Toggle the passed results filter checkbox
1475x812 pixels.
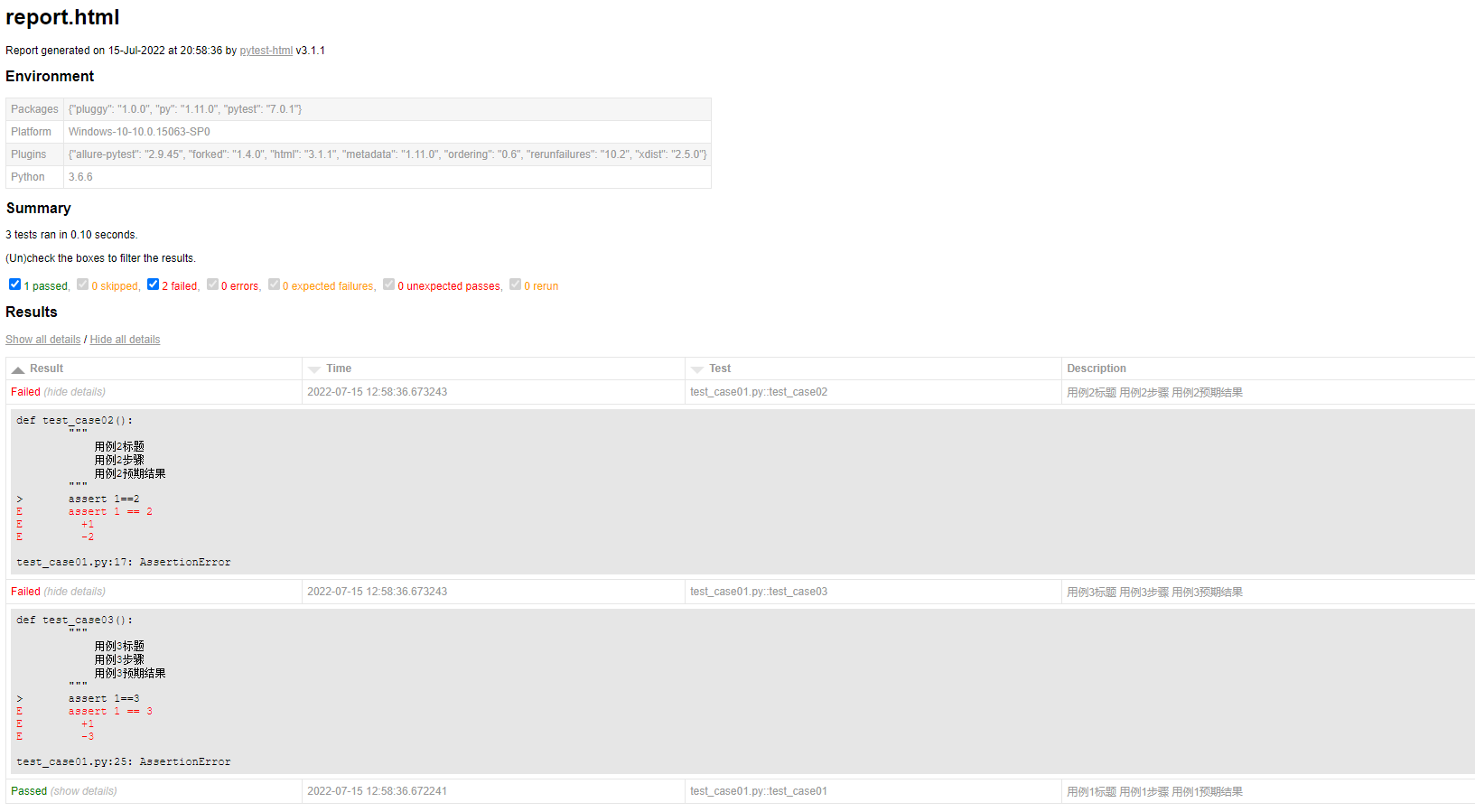pyautogui.click(x=14, y=285)
